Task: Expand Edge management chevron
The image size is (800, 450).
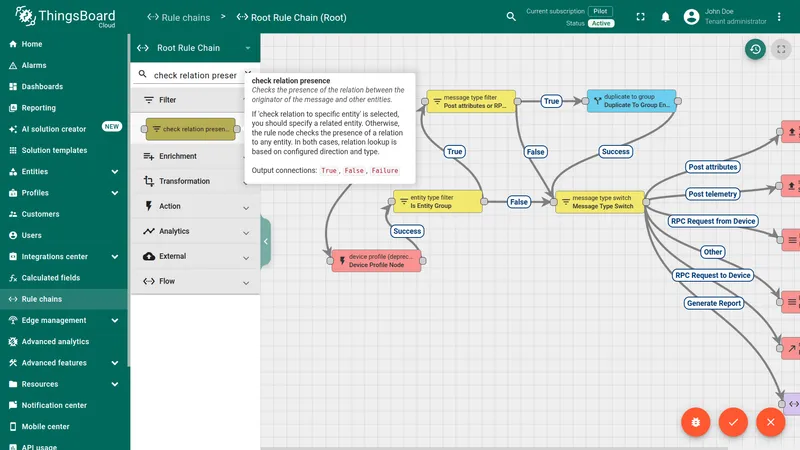Action: coord(115,320)
